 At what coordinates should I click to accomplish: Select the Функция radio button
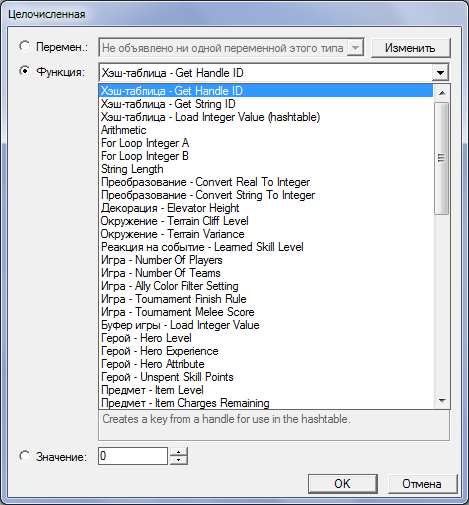click(x=25, y=71)
